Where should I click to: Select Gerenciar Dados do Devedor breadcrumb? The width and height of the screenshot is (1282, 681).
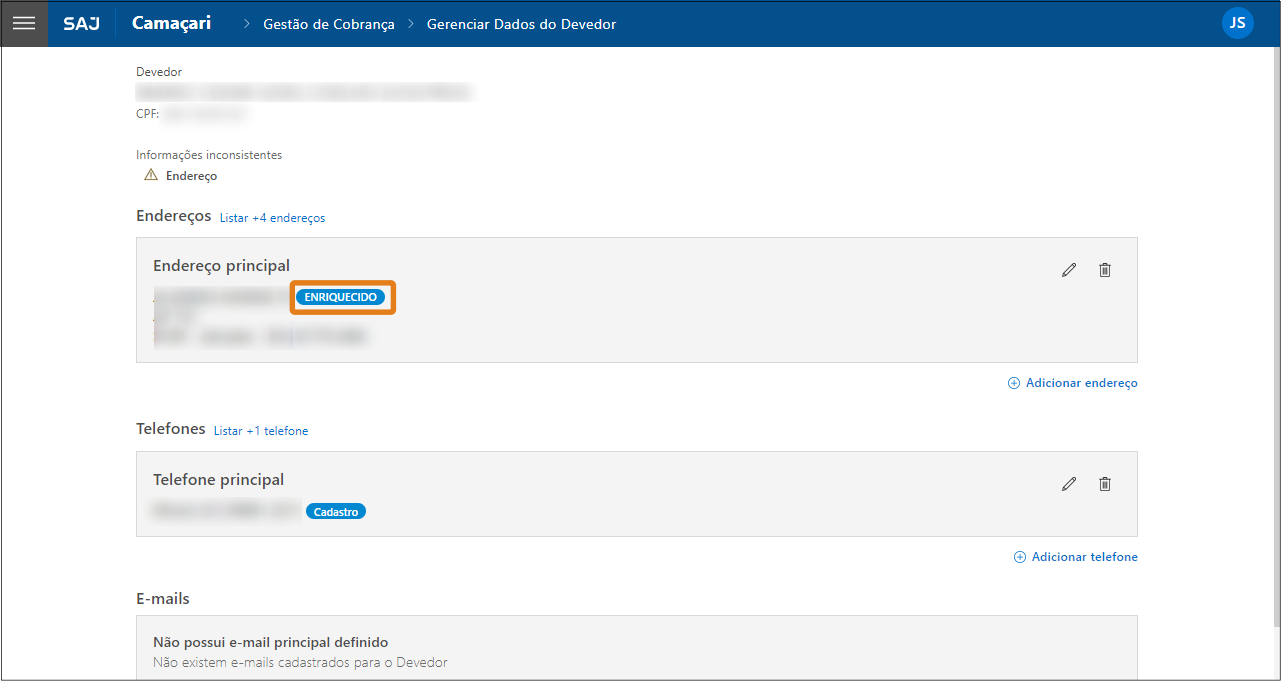pyautogui.click(x=521, y=24)
